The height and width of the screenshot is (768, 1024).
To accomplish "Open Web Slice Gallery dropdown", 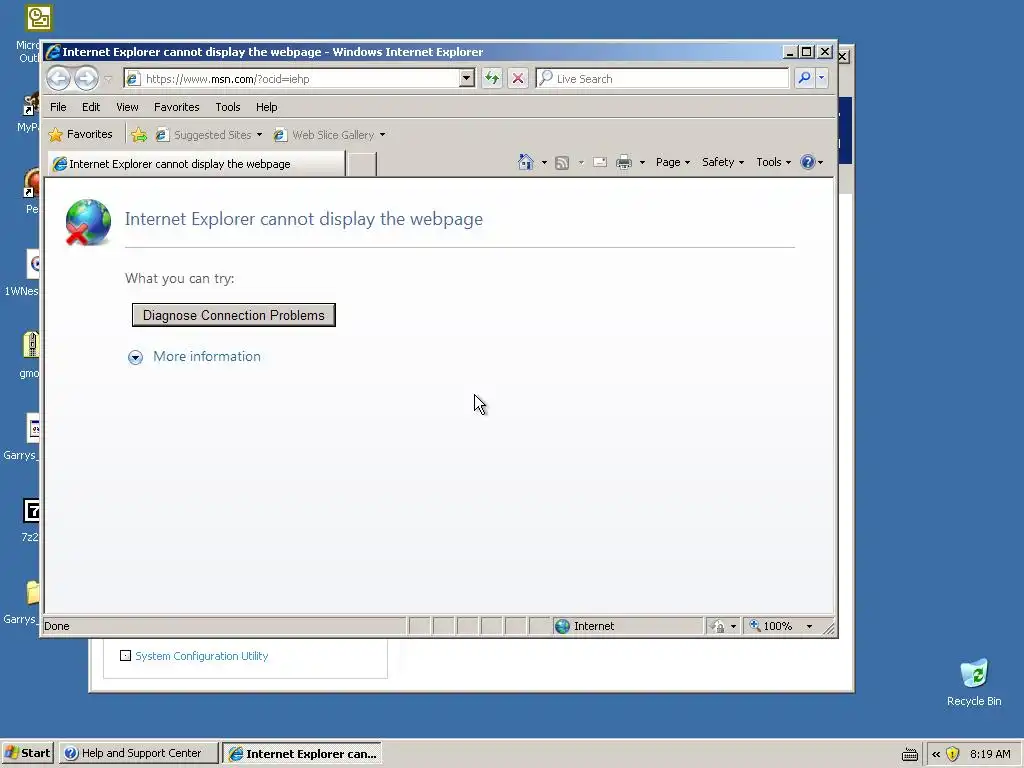I will point(330,135).
